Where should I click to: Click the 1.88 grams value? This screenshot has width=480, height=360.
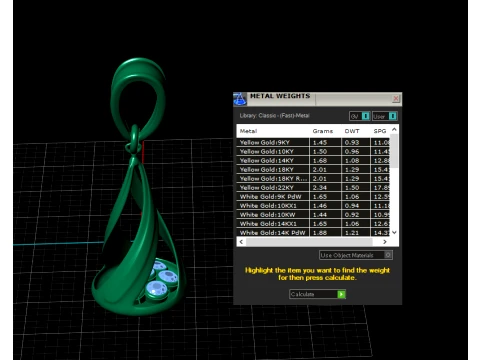click(320, 233)
